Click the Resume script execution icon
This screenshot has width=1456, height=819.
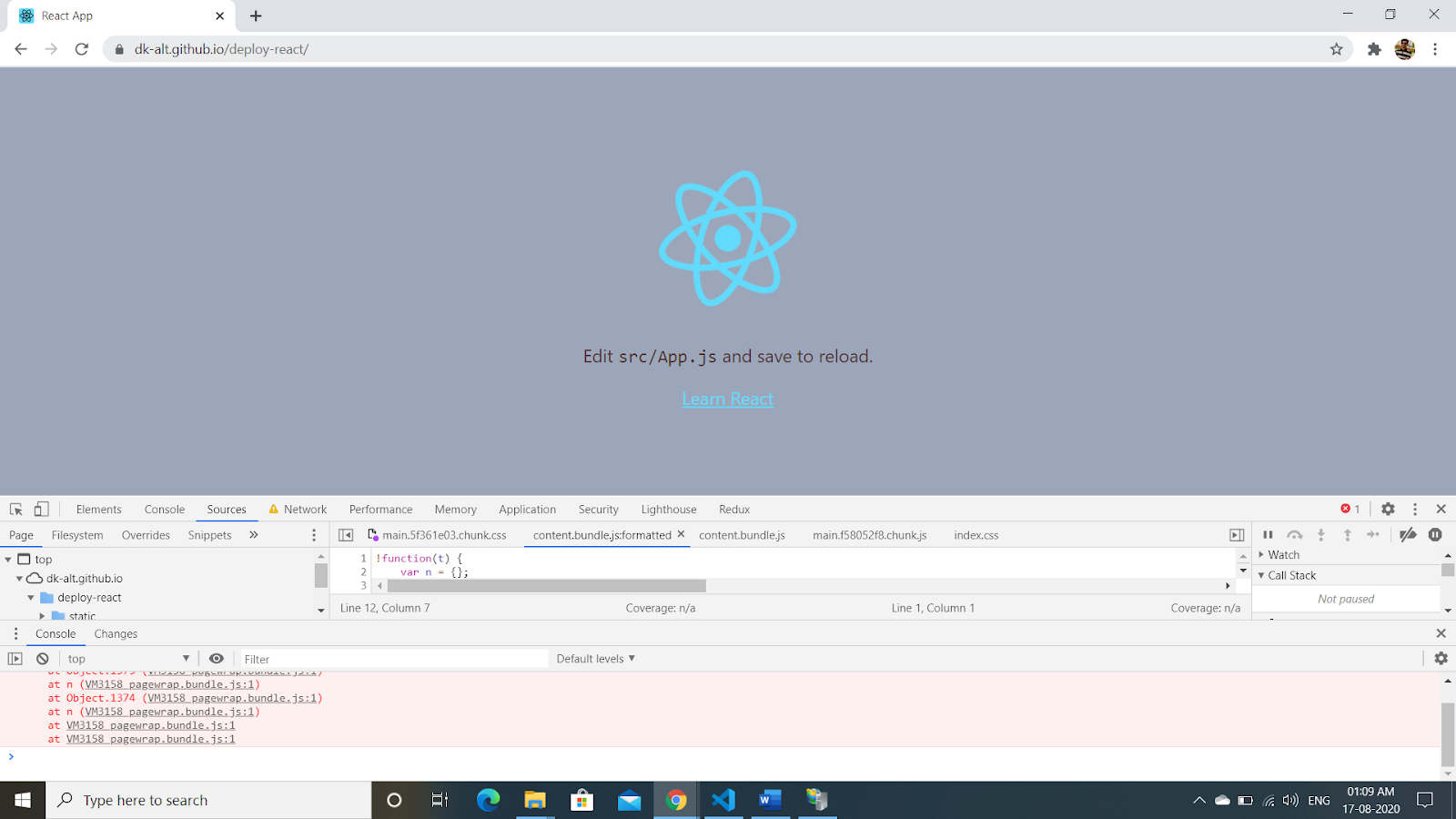[1268, 535]
